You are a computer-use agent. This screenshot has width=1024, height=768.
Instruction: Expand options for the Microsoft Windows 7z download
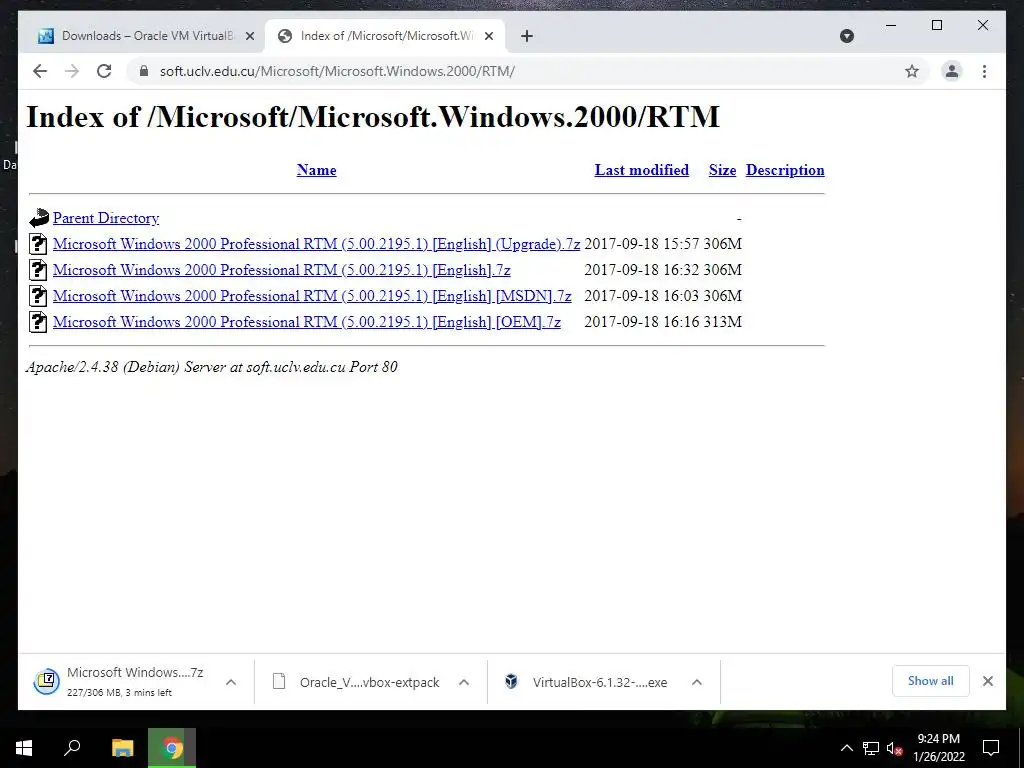231,682
